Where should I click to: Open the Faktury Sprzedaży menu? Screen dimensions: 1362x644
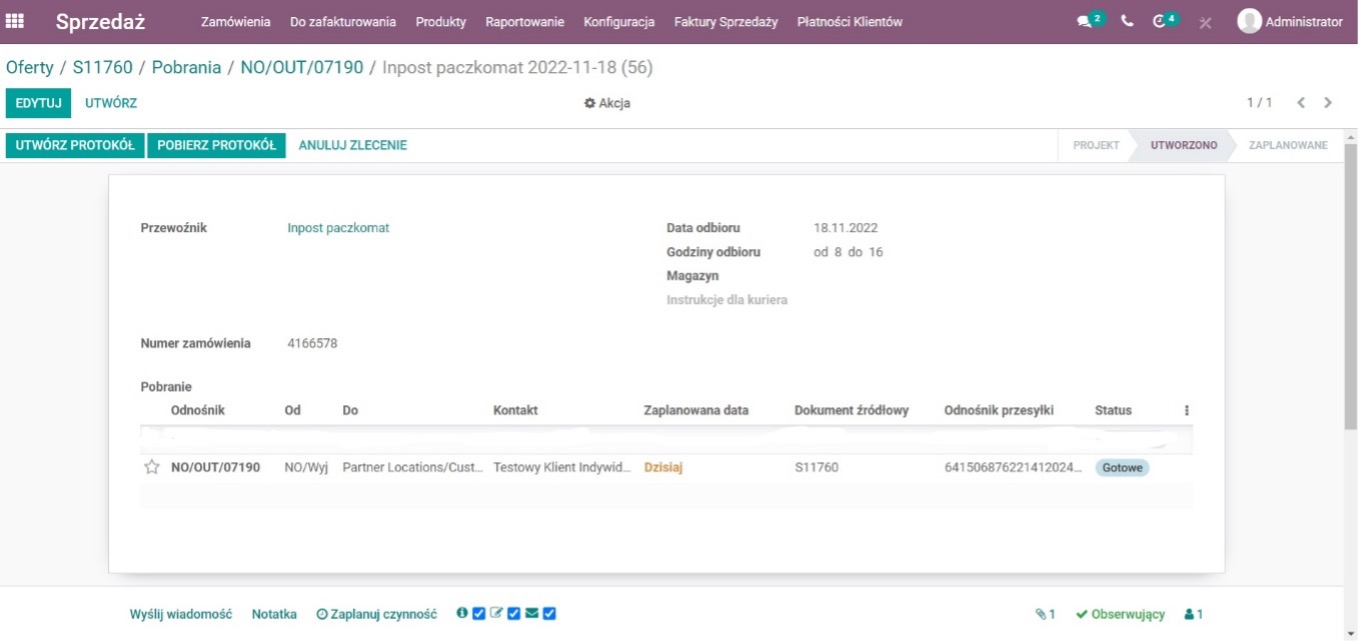(x=726, y=21)
